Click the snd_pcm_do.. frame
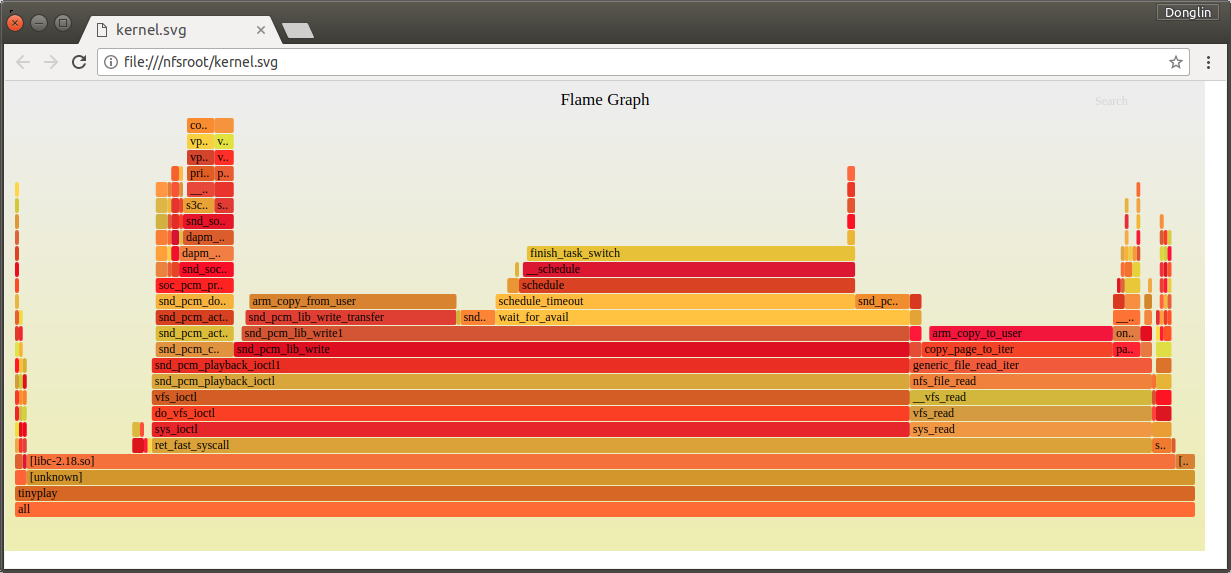This screenshot has height=573, width=1231. [194, 301]
